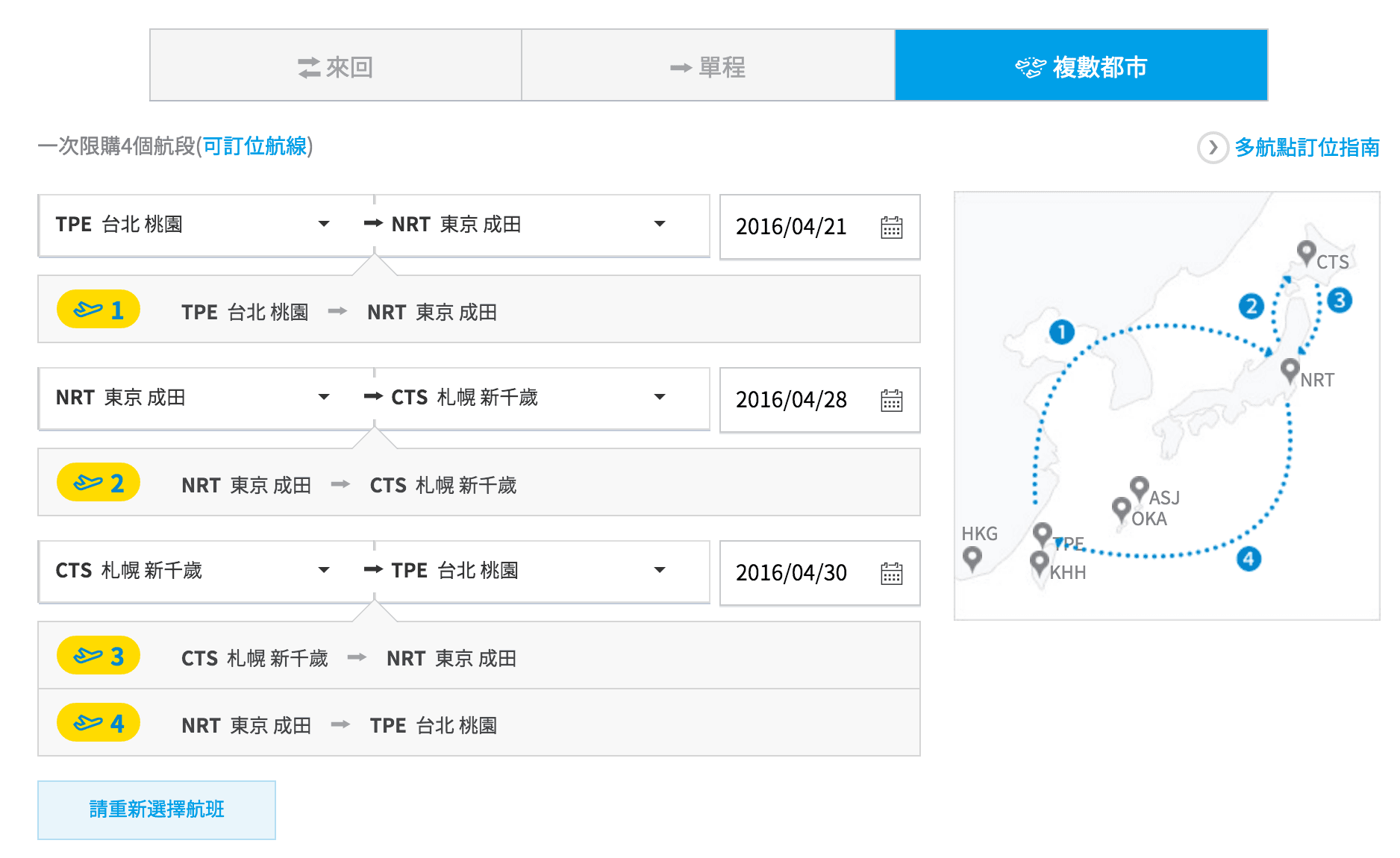Click the yellow flight badge number 3
Viewport: 1400px width, 858px height.
[99, 656]
